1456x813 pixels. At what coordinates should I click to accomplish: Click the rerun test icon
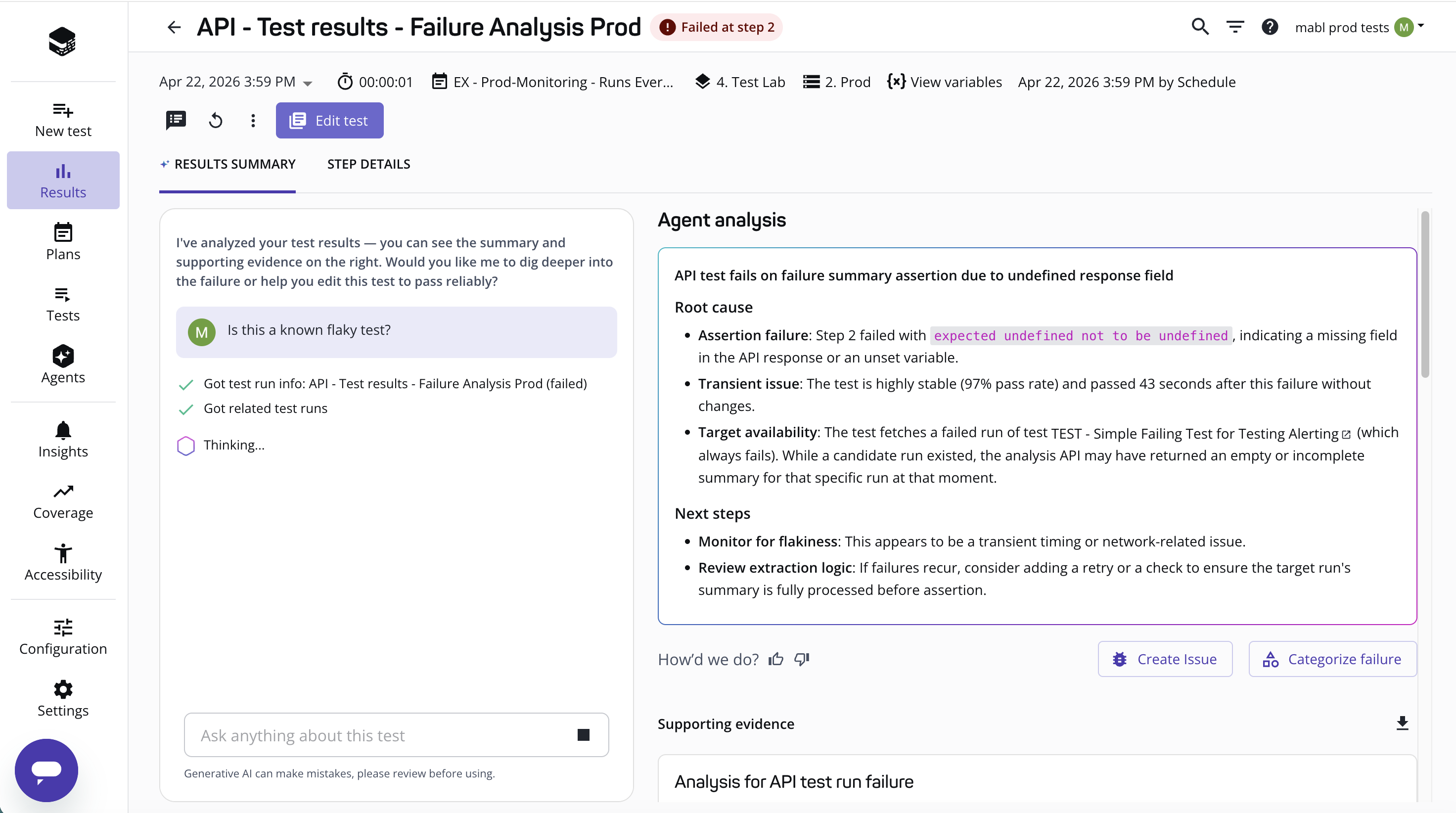click(x=215, y=121)
